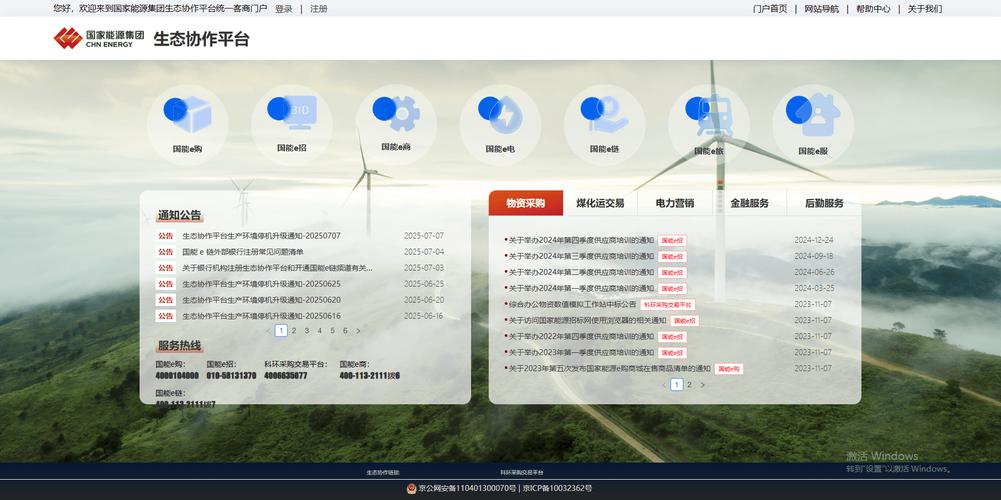Switch to the 电力营销 tab
Image resolution: width=1001 pixels, height=500 pixels.
(675, 203)
